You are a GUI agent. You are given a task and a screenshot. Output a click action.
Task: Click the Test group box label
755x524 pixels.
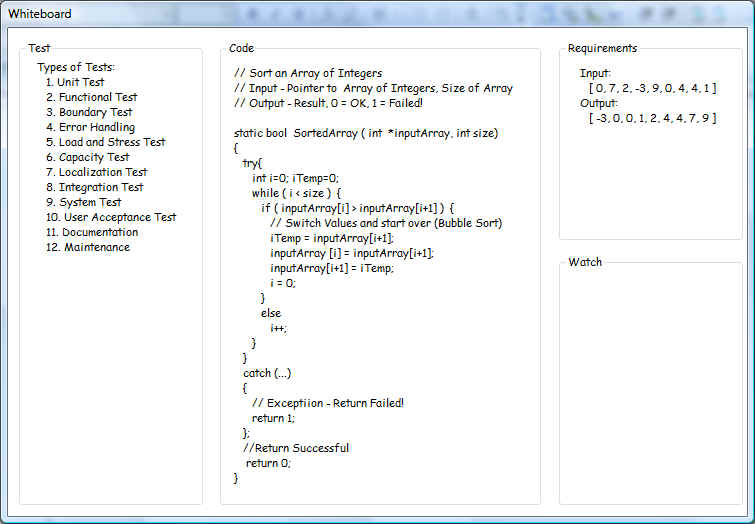point(39,48)
